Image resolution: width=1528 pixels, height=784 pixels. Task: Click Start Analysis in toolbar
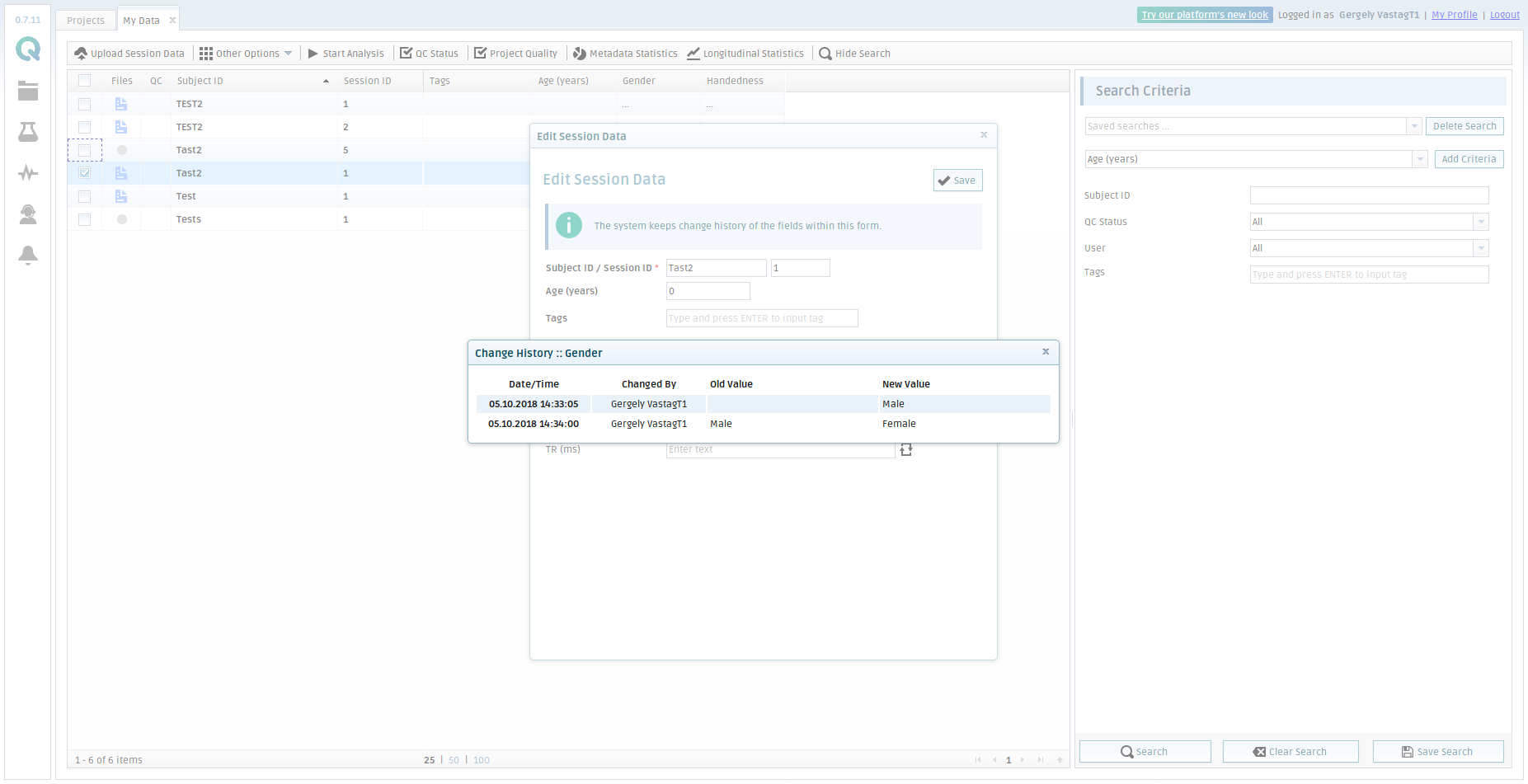coord(346,54)
